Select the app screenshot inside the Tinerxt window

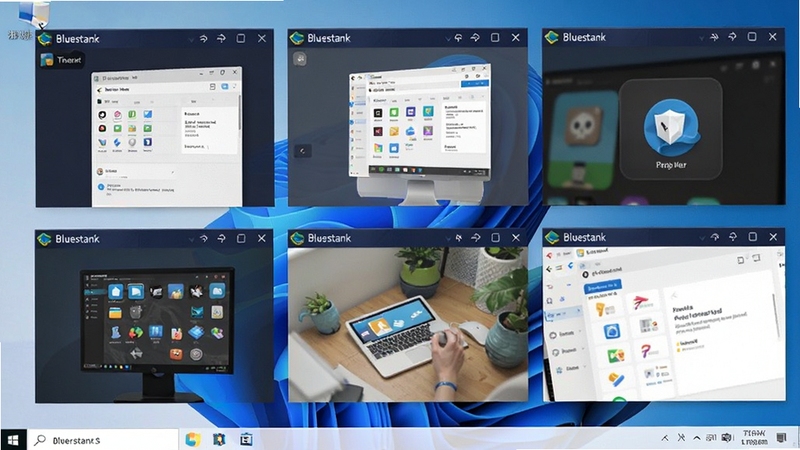[166, 137]
